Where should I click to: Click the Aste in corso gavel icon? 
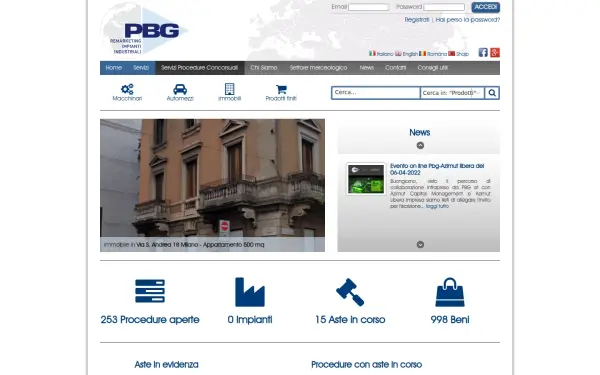(350, 292)
